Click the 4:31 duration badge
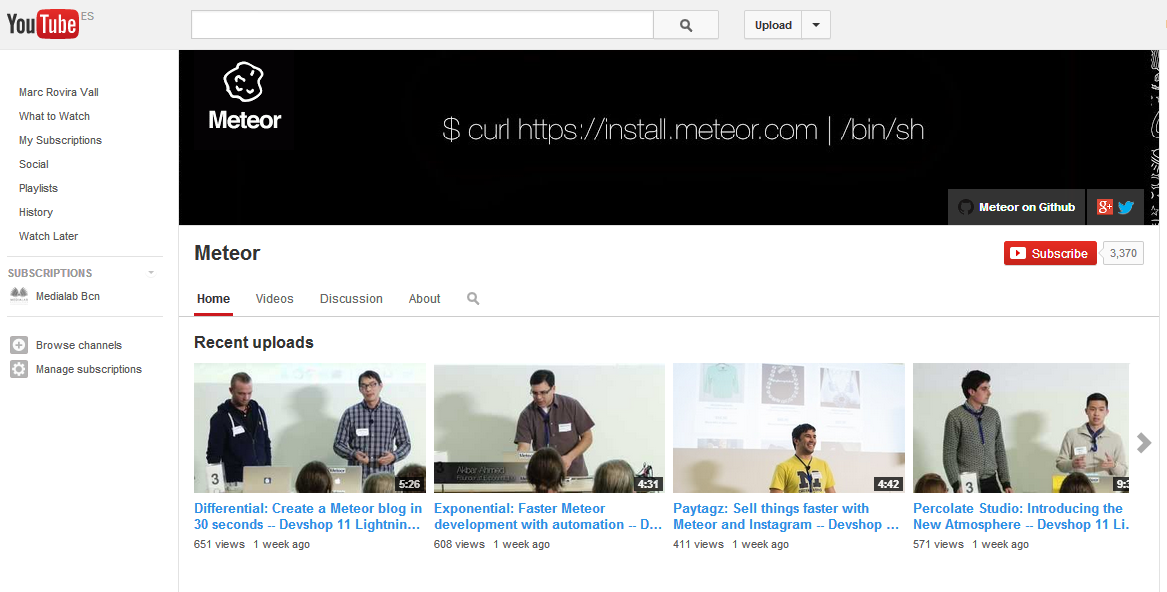Image resolution: width=1167 pixels, height=592 pixels. [x=649, y=484]
